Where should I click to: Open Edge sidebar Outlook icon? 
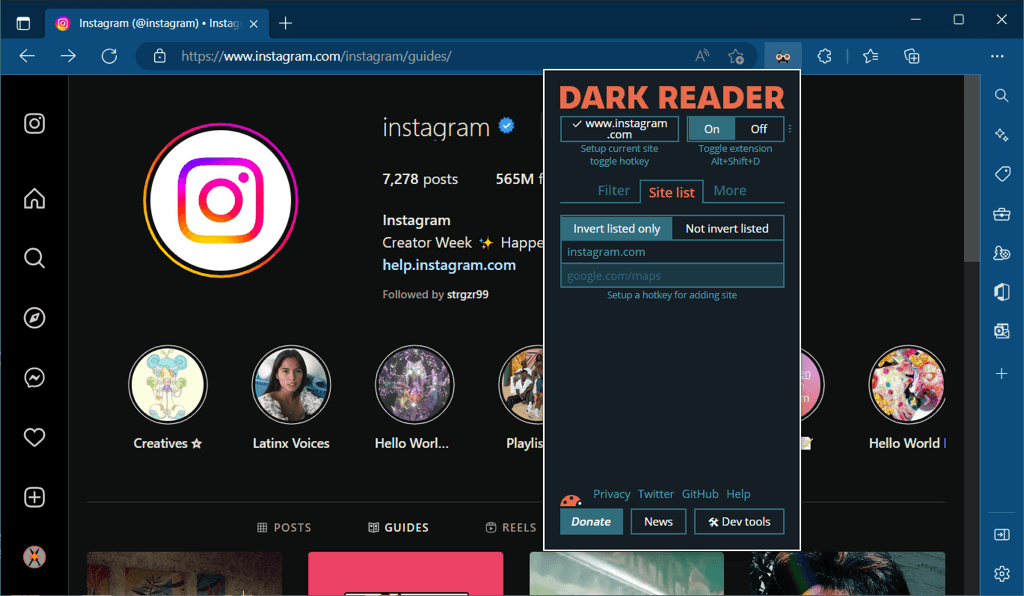point(1002,331)
